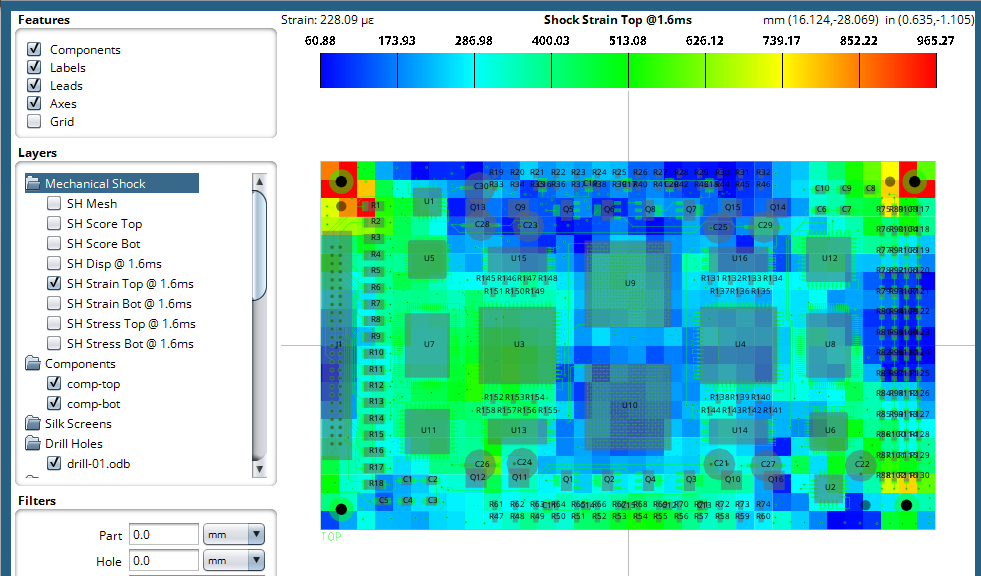This screenshot has height=576, width=981.
Task: Click the Drill Holes folder icon
Action: [x=33, y=443]
